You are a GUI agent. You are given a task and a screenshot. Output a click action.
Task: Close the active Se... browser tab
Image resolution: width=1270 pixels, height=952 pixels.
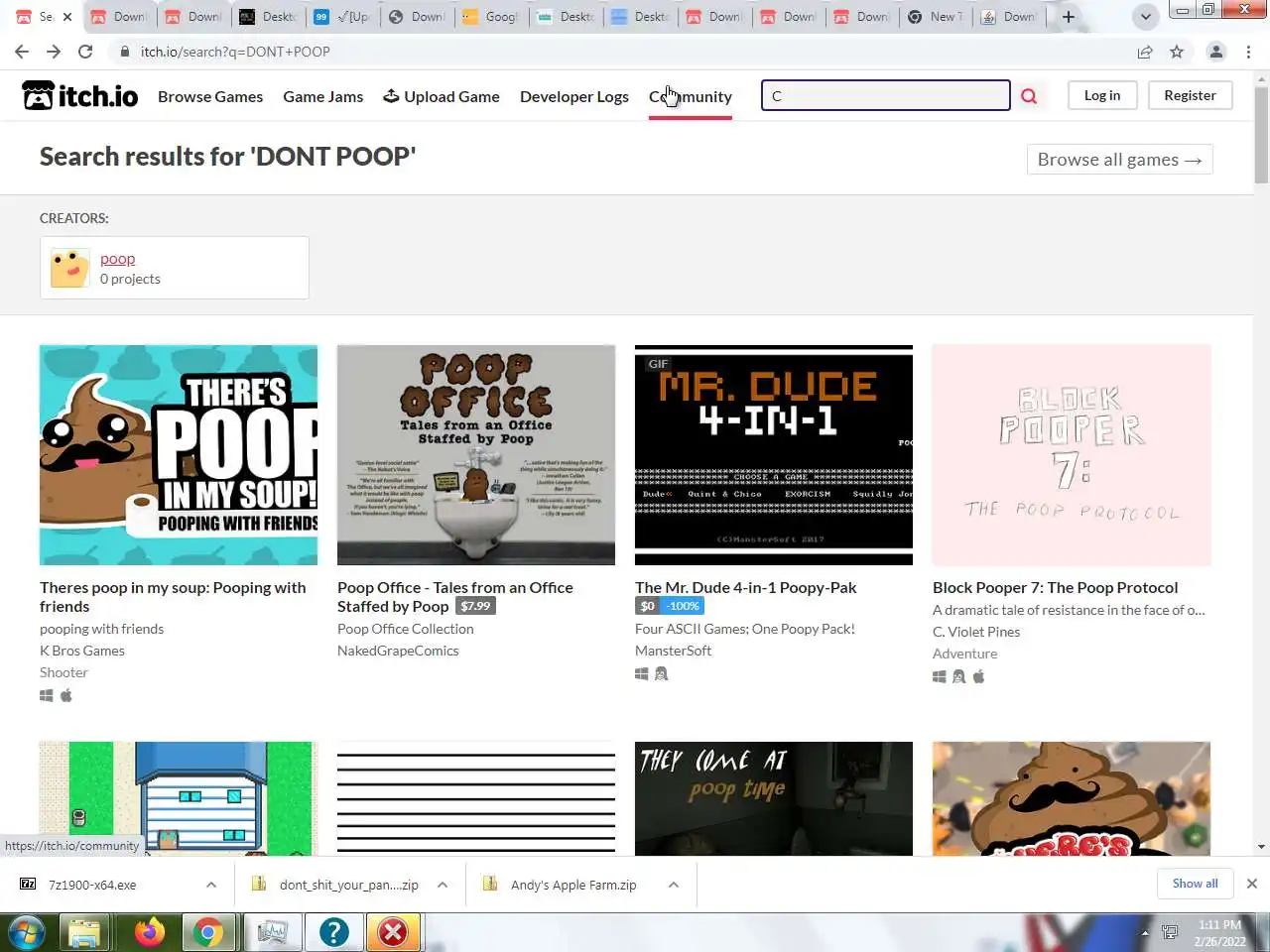coord(67,17)
